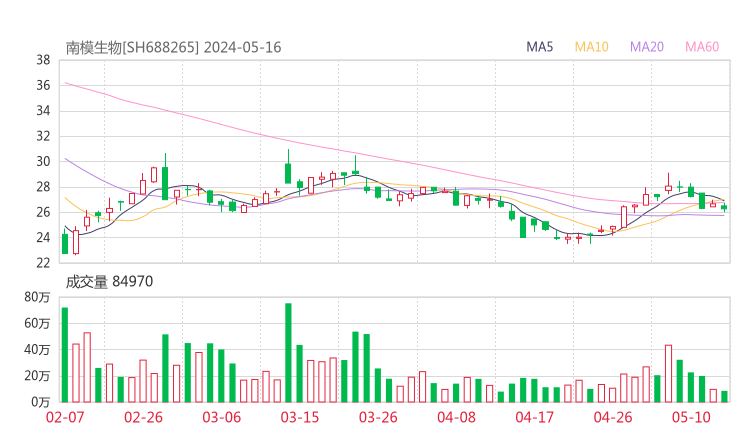Click the price axis value 24
Screen dimensions: 740x440
43,237
